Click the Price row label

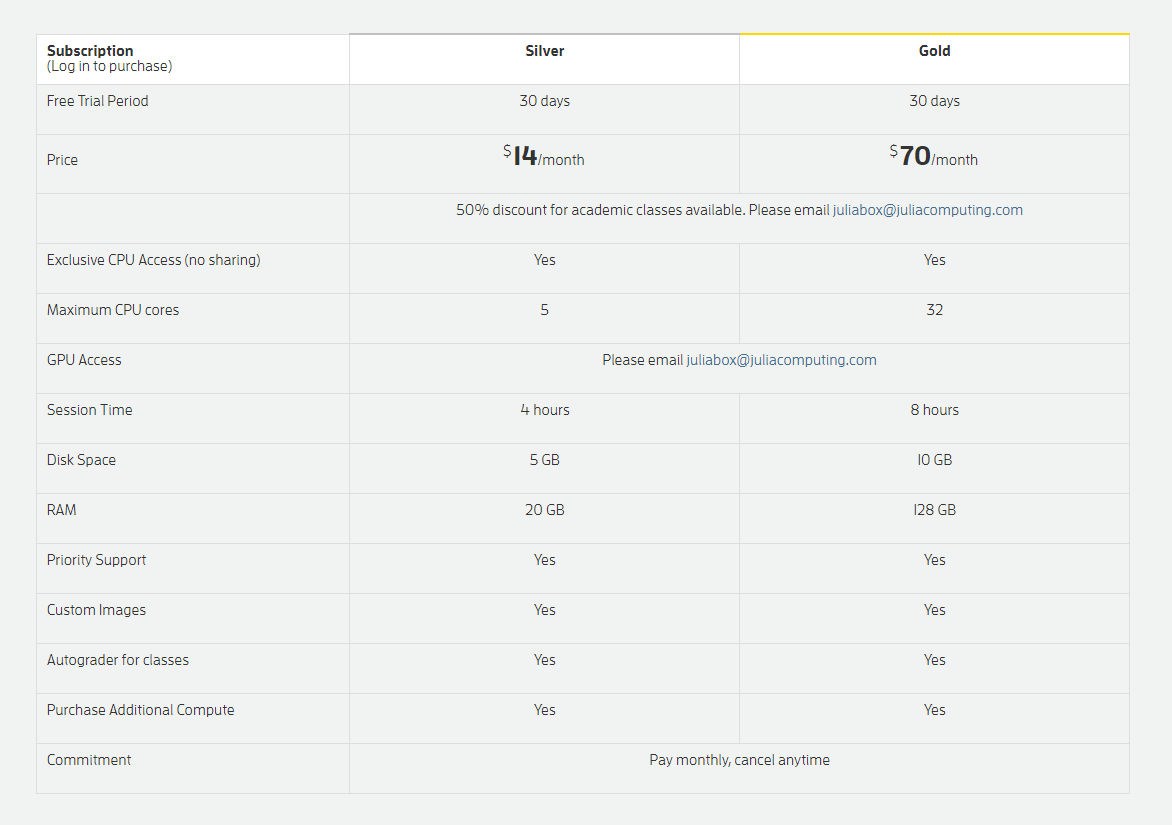62,160
